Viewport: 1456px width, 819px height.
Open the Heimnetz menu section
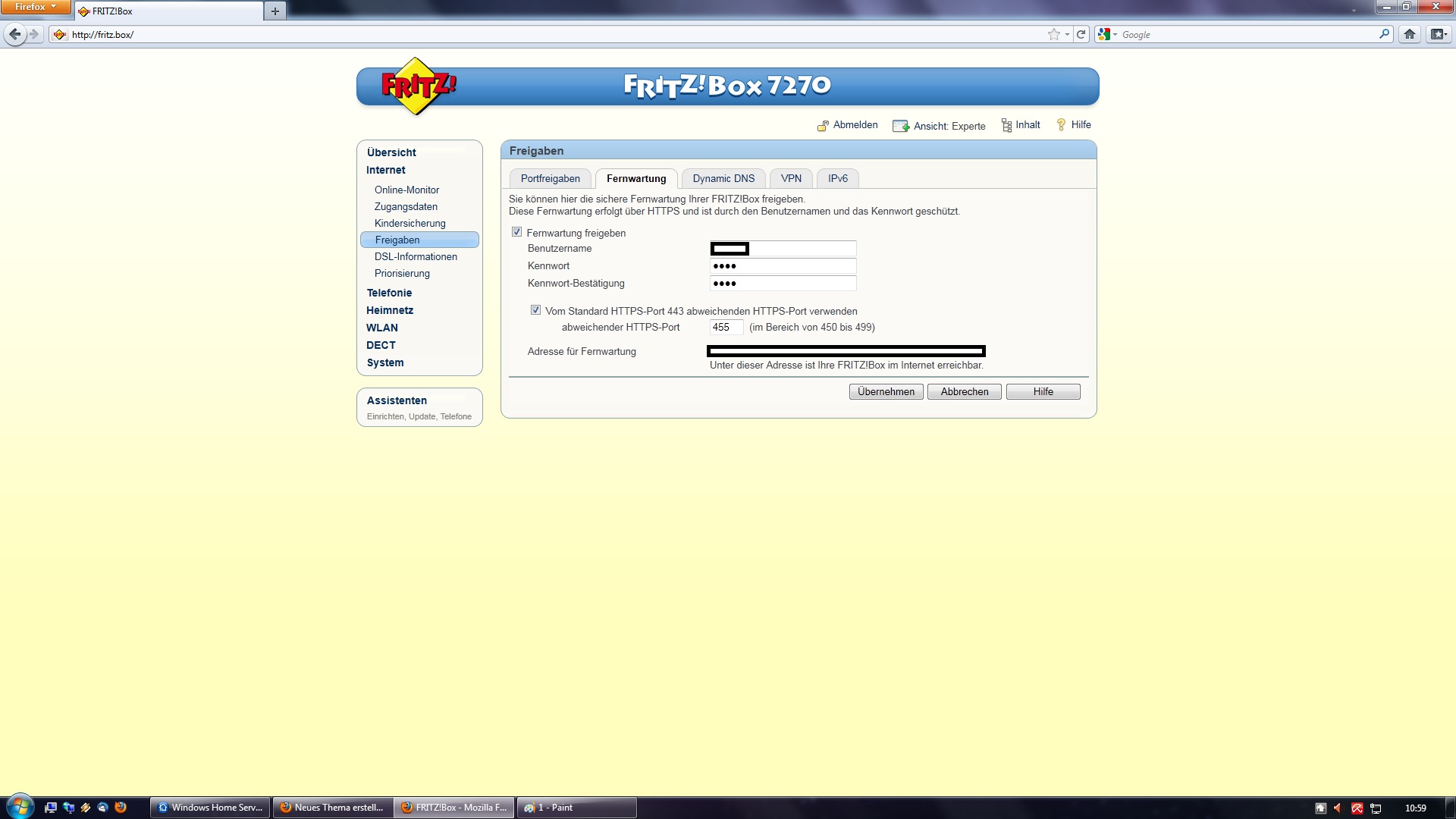coord(390,310)
